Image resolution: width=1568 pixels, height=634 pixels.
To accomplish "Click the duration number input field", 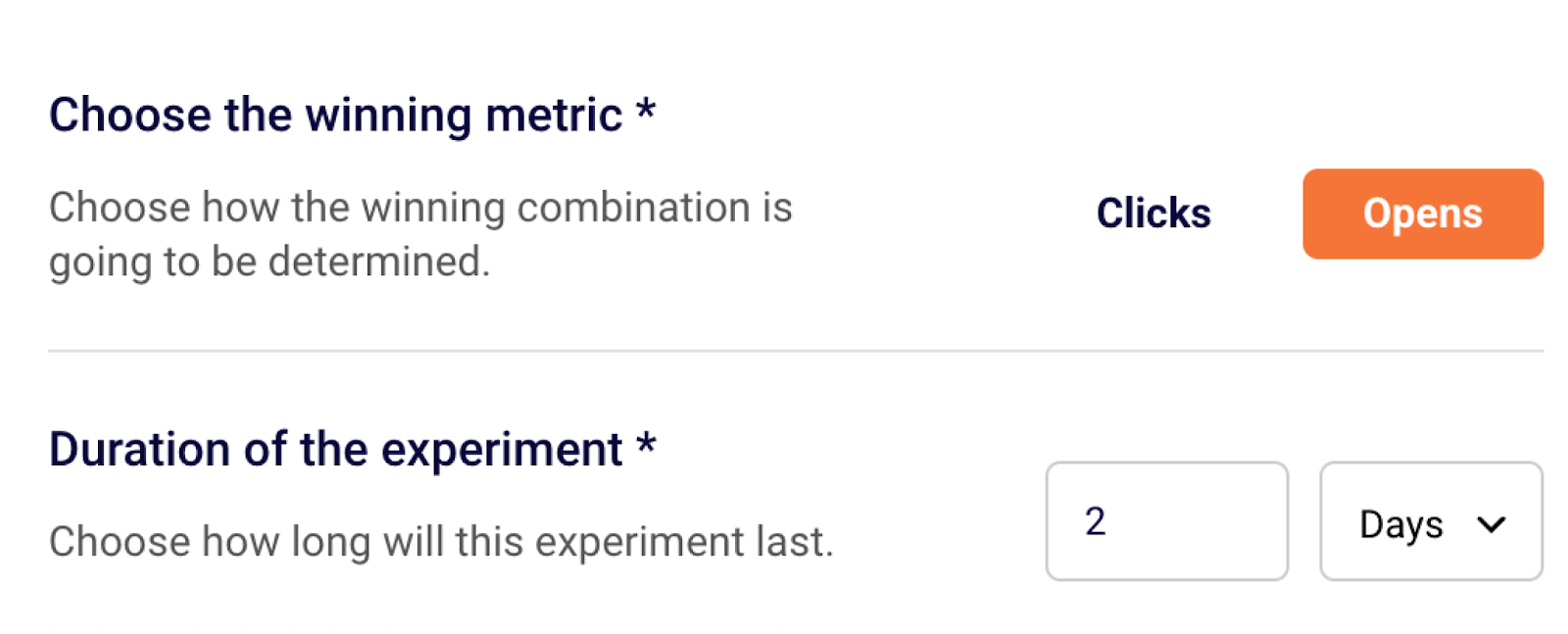I will (x=1166, y=521).
